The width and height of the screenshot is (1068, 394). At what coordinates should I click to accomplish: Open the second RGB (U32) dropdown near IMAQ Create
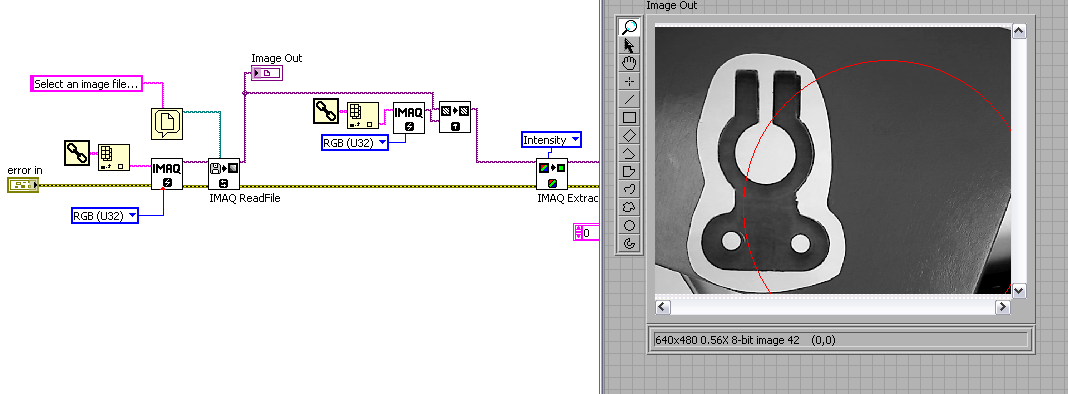click(x=355, y=142)
